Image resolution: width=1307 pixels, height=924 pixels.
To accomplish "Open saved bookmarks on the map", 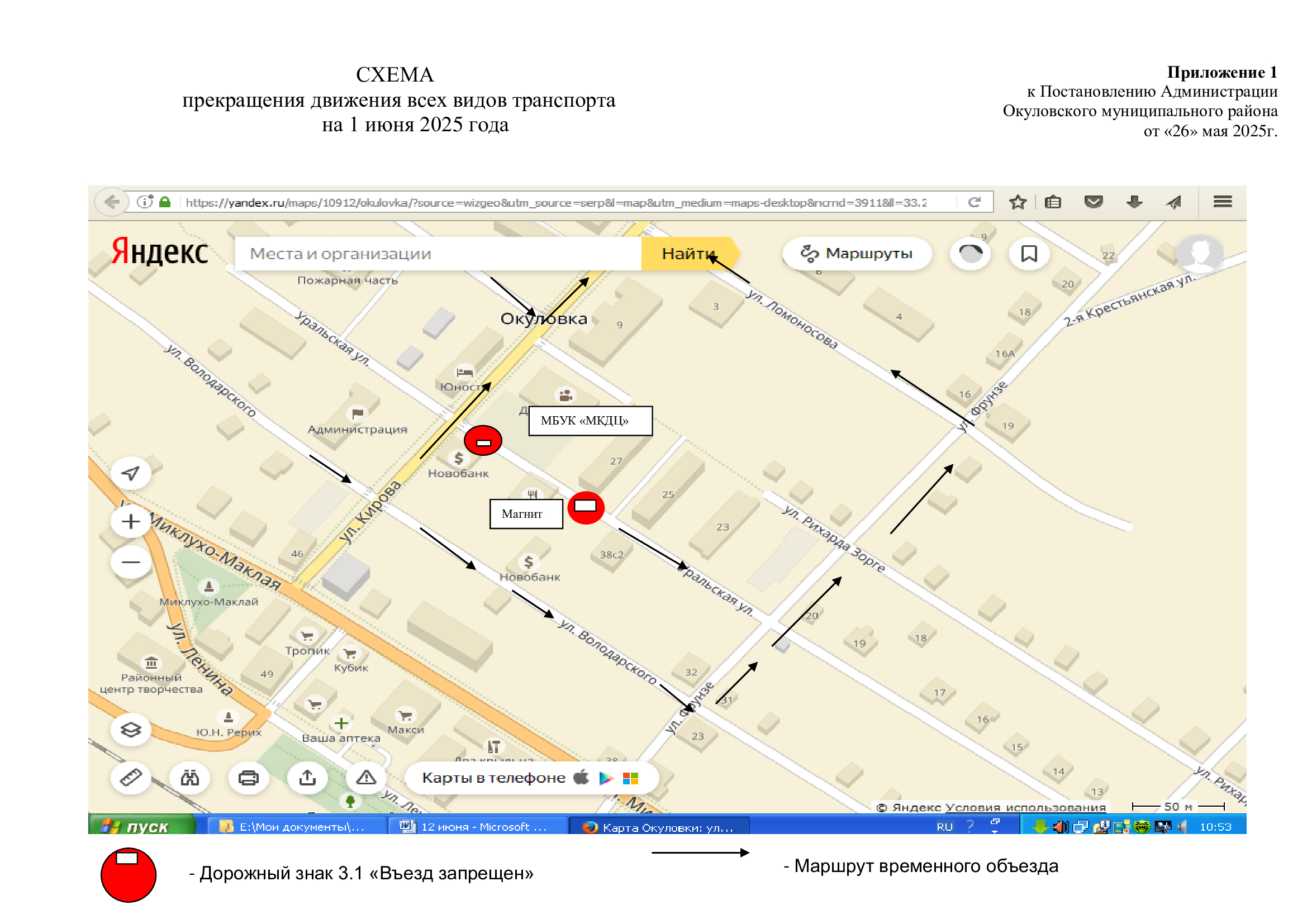I will 1029,254.
